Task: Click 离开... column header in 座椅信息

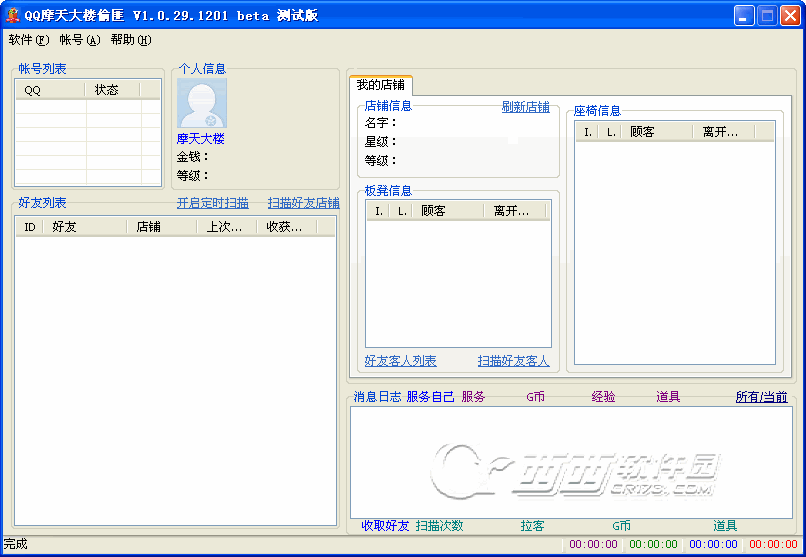Action: 724,132
